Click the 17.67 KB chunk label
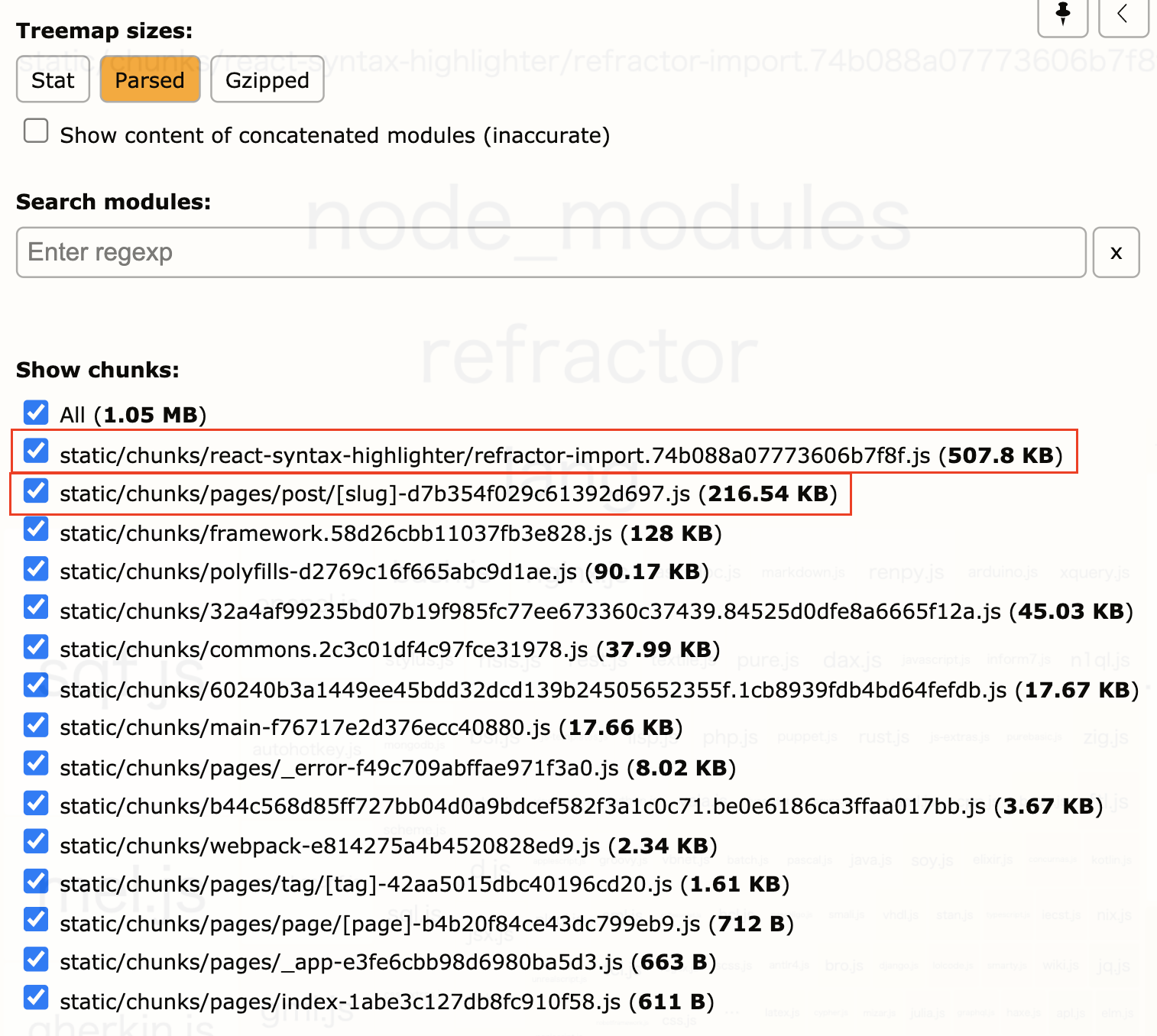Screen dimensions: 1157x1036 click(x=599, y=691)
